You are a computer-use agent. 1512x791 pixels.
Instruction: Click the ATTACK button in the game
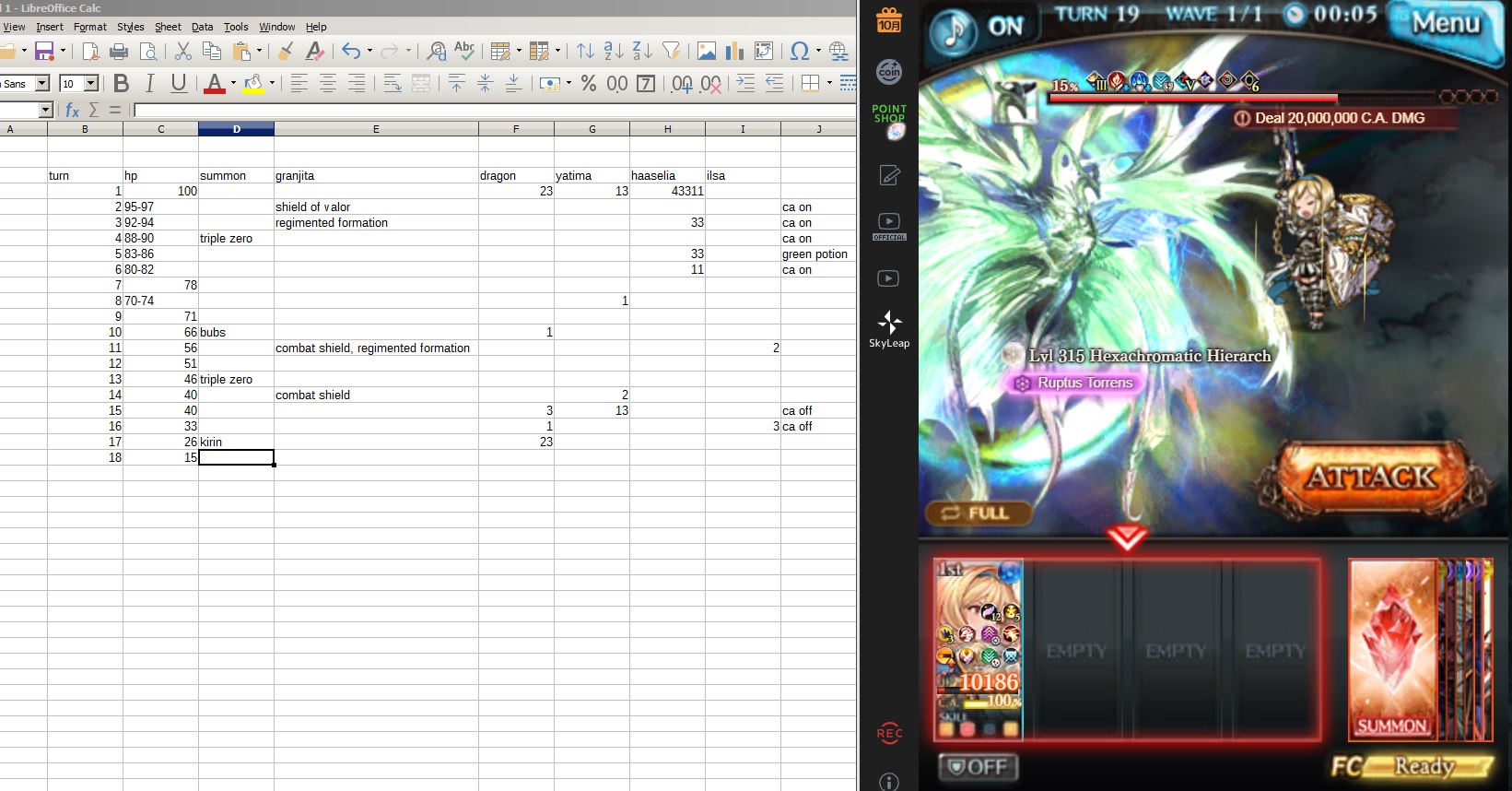[x=1373, y=478]
